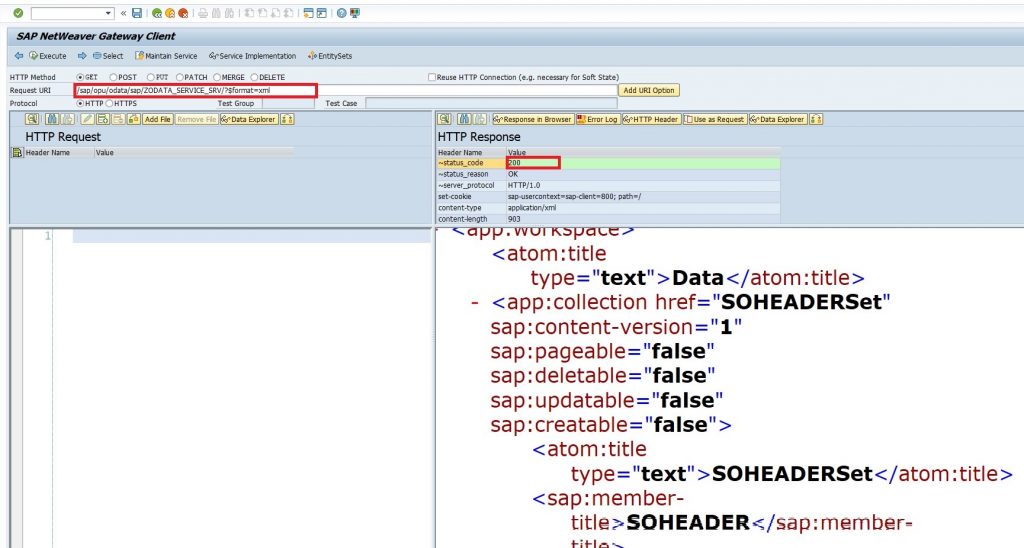1024x548 pixels.
Task: Click the Print icon in system toolbar
Action: [203, 13]
